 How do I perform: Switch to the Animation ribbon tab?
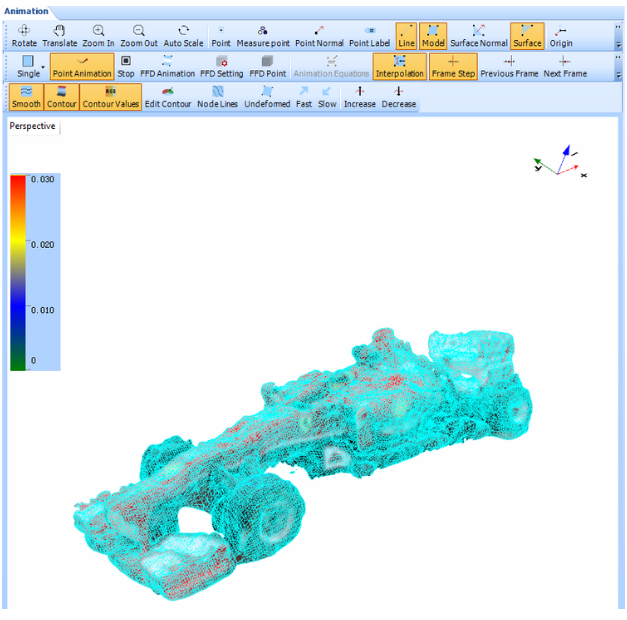[26, 11]
